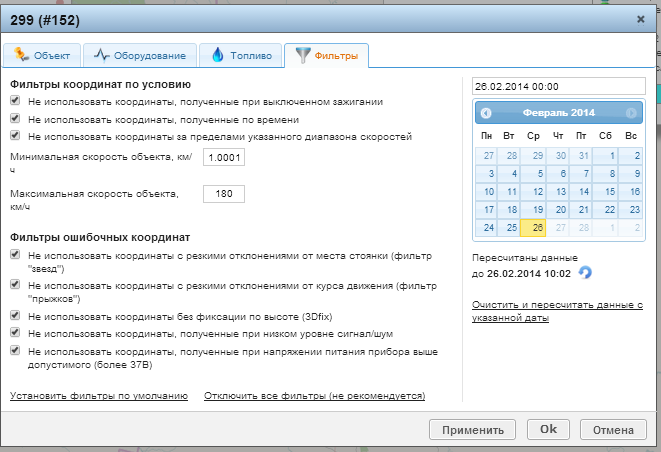Disable the speed range coordinates filter
The height and width of the screenshot is (452, 661).
pos(15,136)
